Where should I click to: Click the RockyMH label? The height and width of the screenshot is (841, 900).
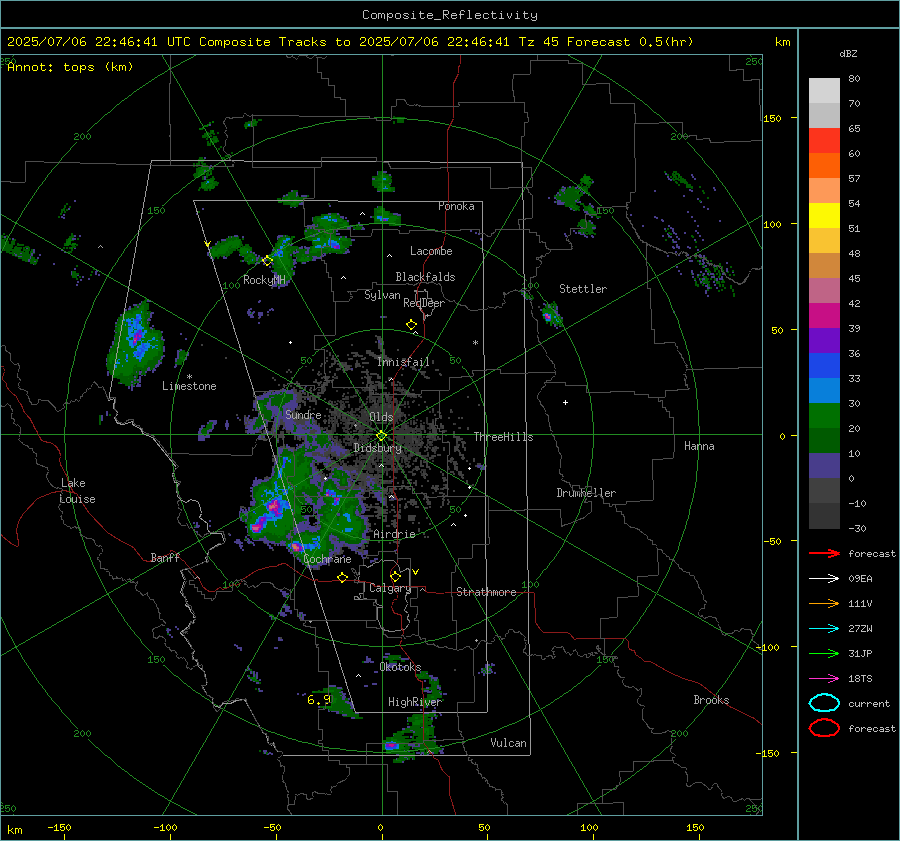coord(264,280)
